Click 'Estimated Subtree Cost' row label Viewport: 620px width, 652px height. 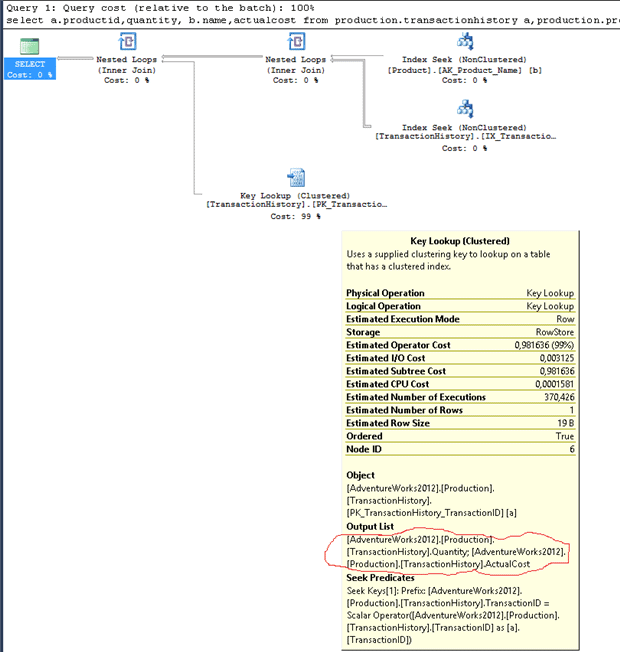click(396, 371)
